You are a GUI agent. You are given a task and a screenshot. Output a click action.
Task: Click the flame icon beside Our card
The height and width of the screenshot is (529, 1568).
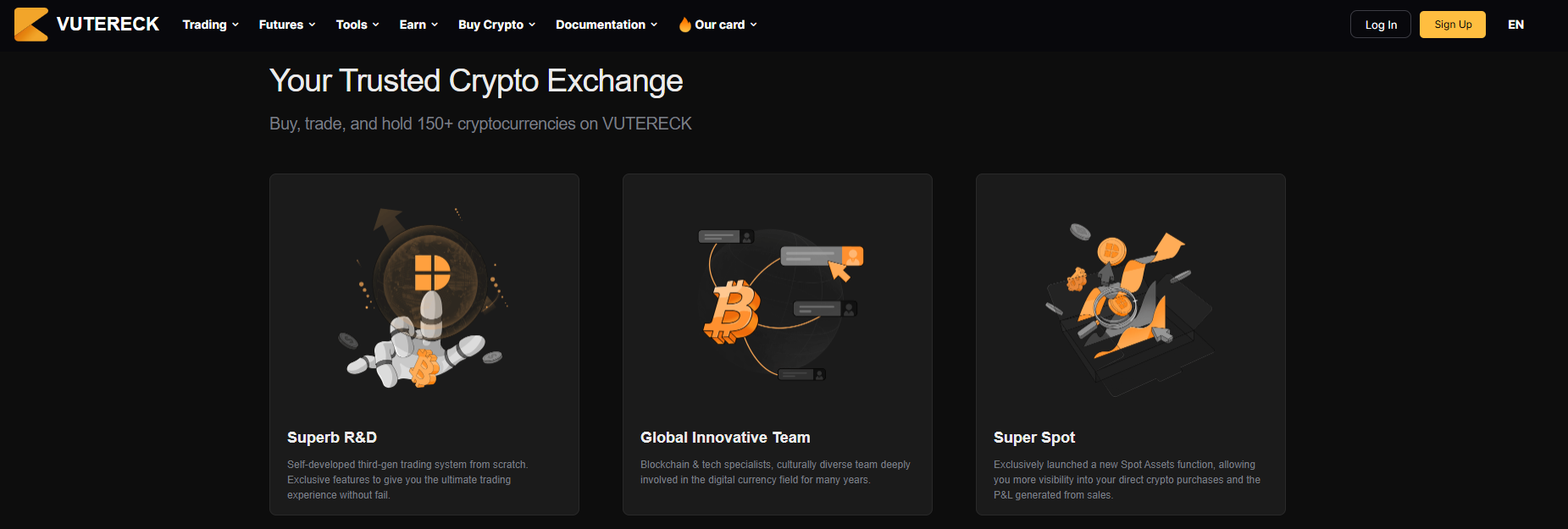tap(684, 25)
